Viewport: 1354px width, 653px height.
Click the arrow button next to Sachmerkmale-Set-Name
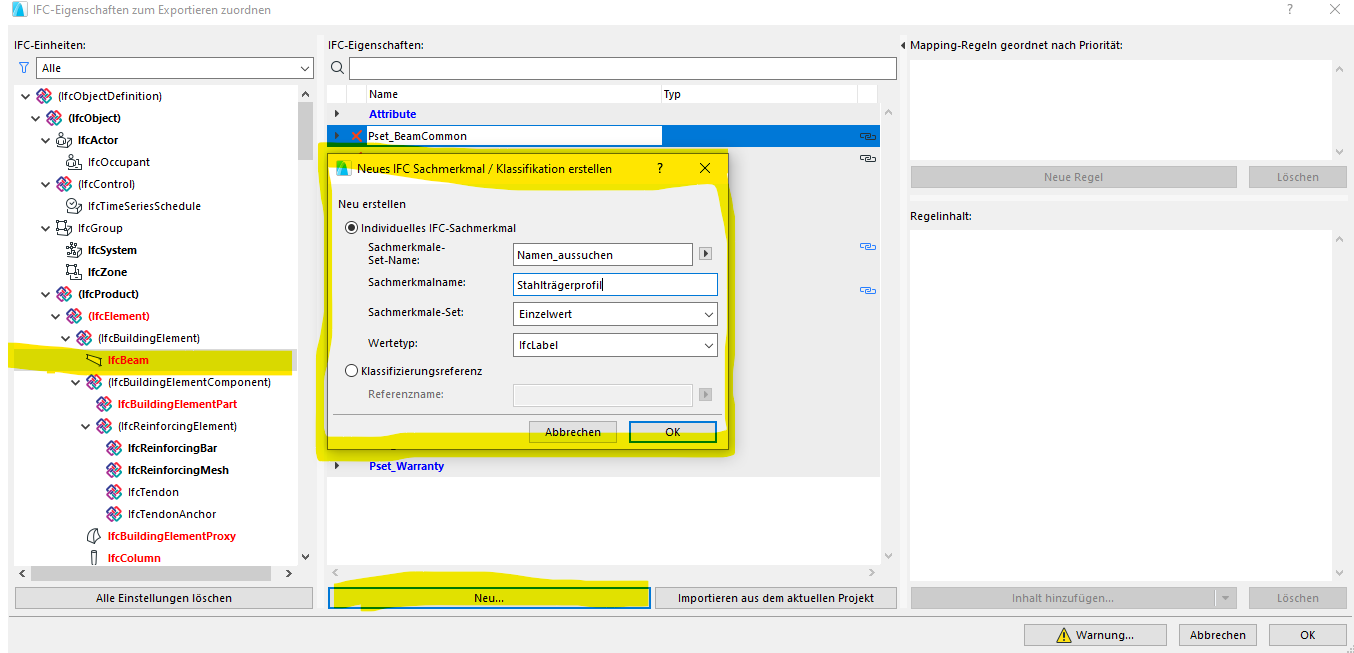(705, 255)
